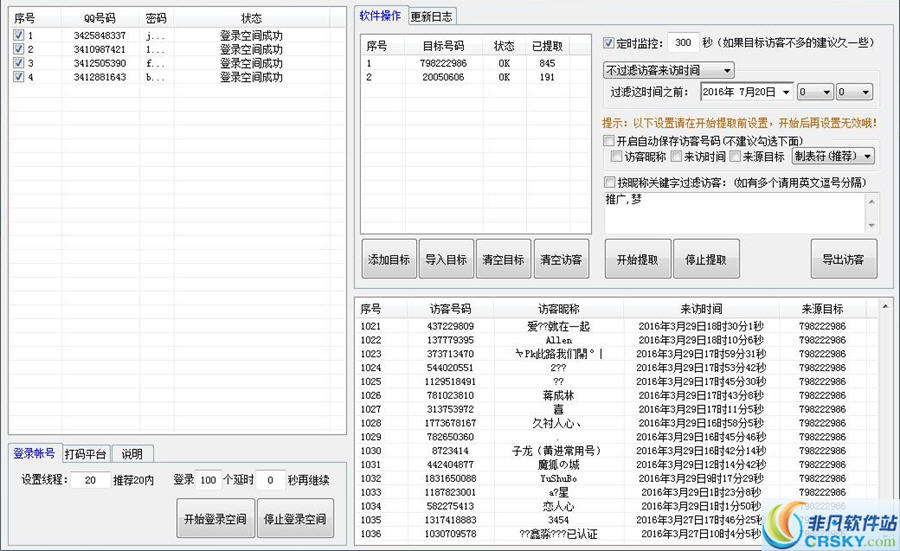Click the visitor list scroll-up arrow
Image resolution: width=900 pixels, height=551 pixels.
pyautogui.click(x=885, y=307)
